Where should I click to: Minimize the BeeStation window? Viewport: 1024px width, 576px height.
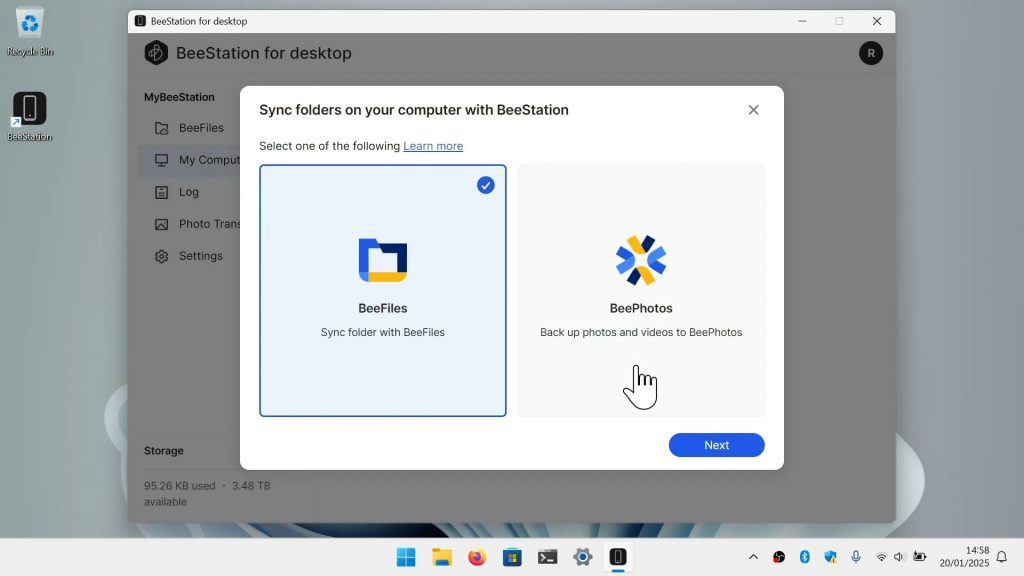click(802, 21)
